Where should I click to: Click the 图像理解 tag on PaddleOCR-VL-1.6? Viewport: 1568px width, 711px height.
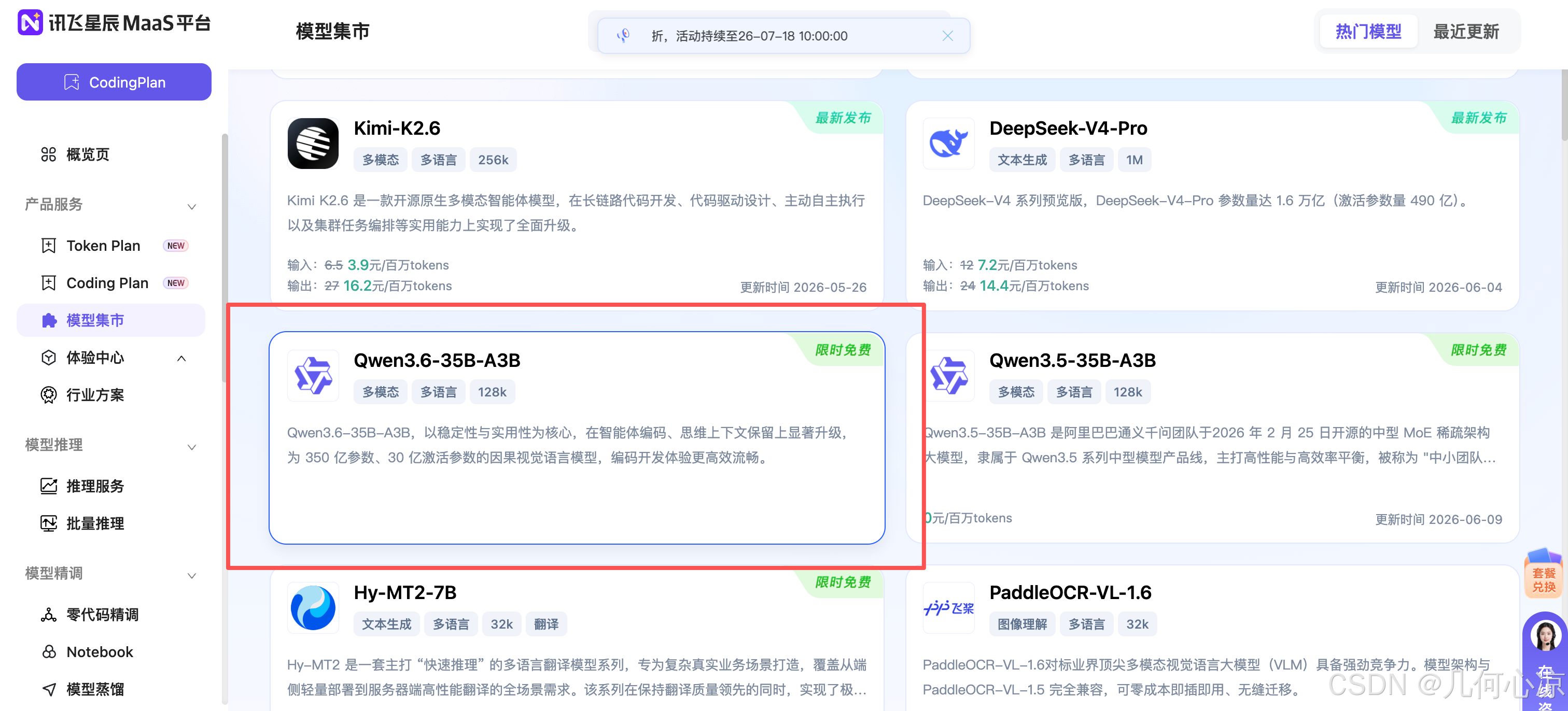pyautogui.click(x=1022, y=624)
